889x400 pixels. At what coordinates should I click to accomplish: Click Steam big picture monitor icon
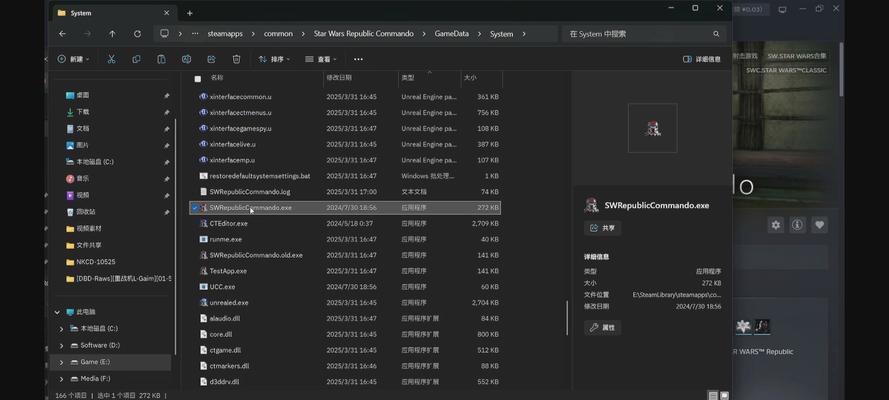pos(782,9)
